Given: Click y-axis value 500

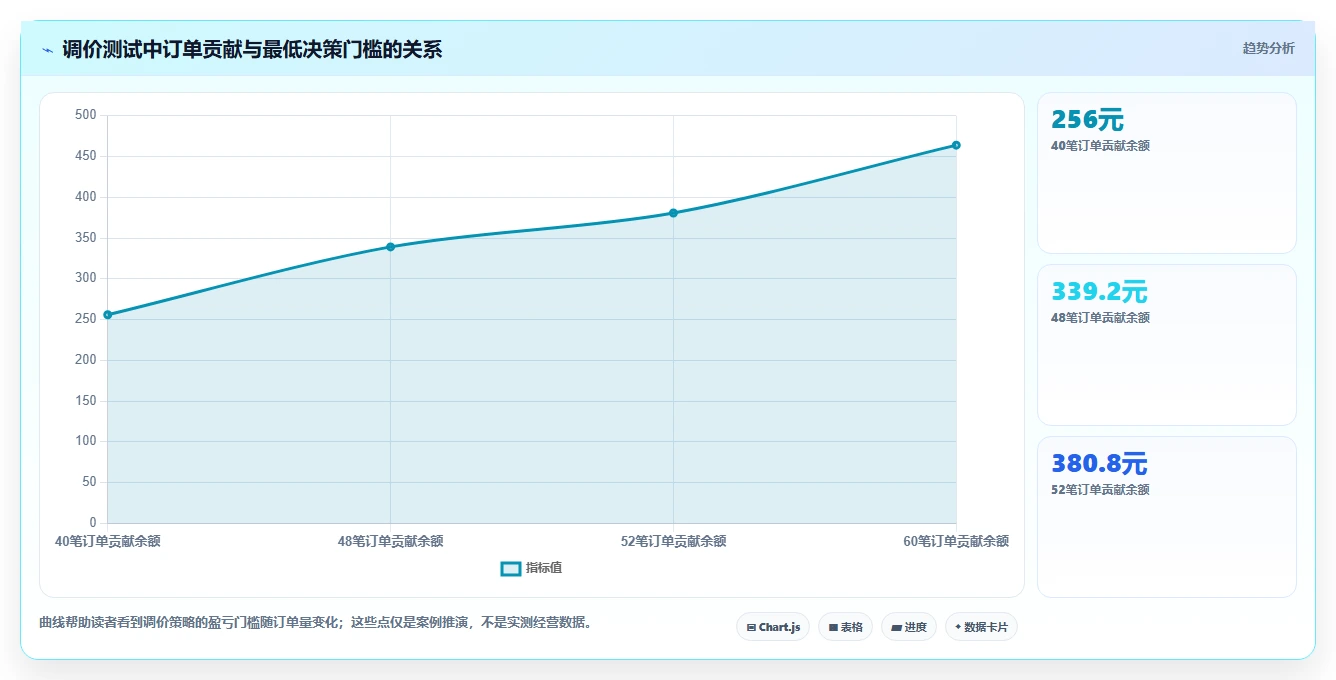Looking at the screenshot, I should 86,115.
